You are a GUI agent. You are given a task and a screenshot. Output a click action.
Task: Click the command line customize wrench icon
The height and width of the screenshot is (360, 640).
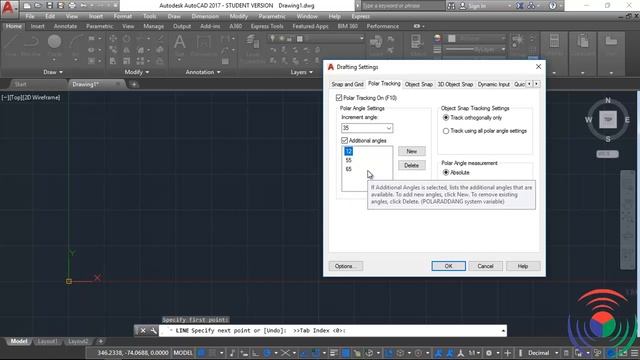[153, 331]
